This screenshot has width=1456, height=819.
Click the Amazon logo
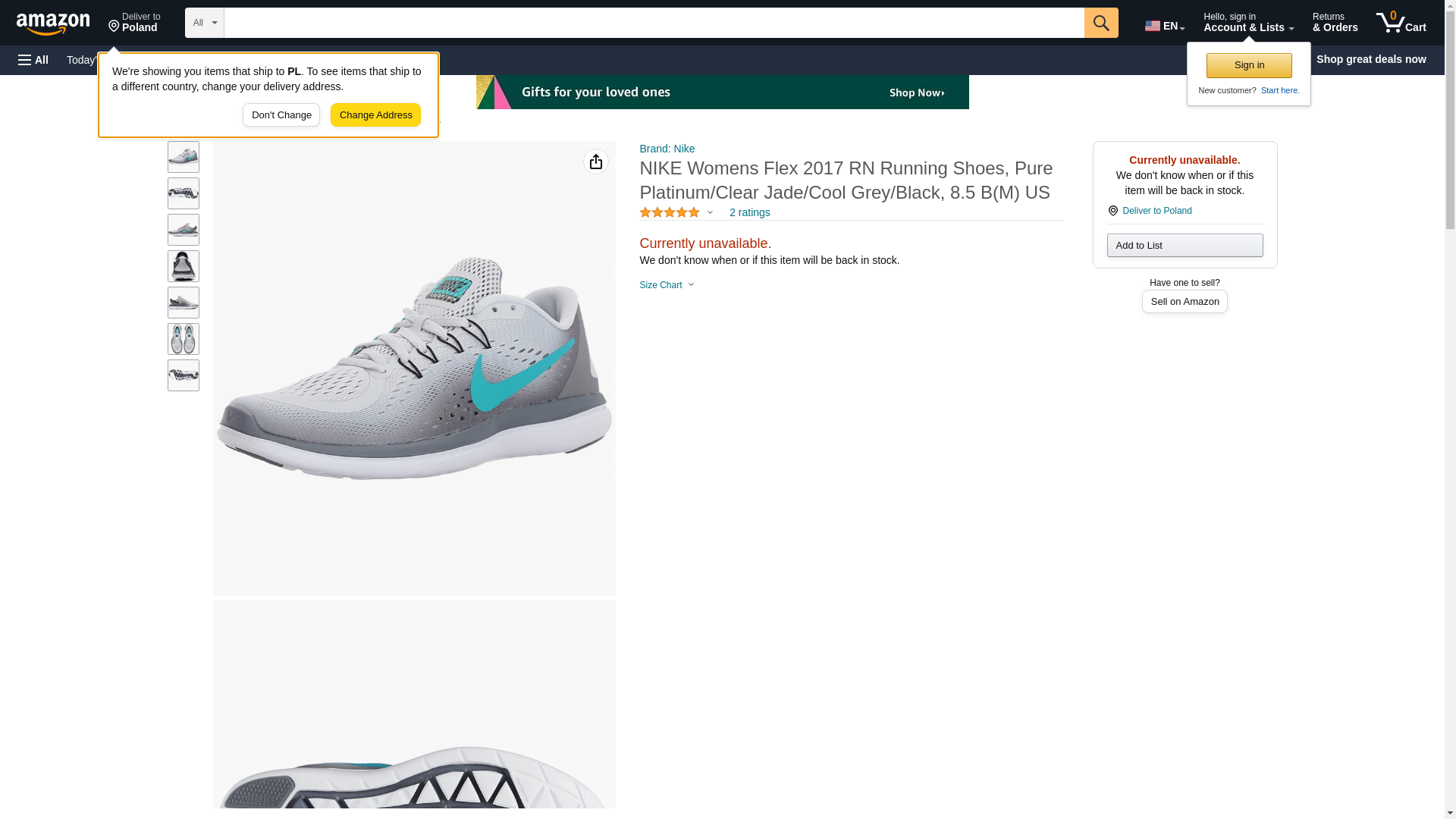(x=53, y=24)
